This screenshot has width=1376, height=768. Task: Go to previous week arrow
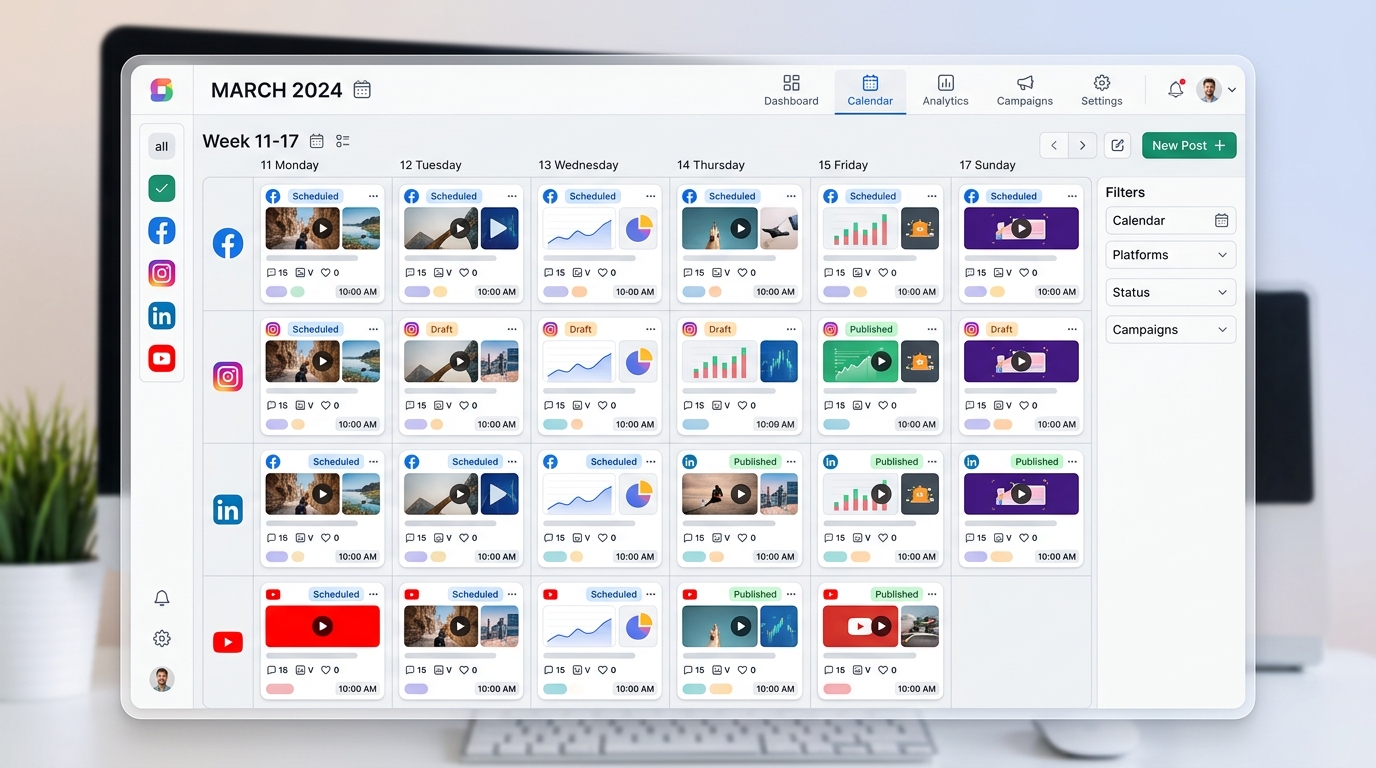(x=1054, y=145)
